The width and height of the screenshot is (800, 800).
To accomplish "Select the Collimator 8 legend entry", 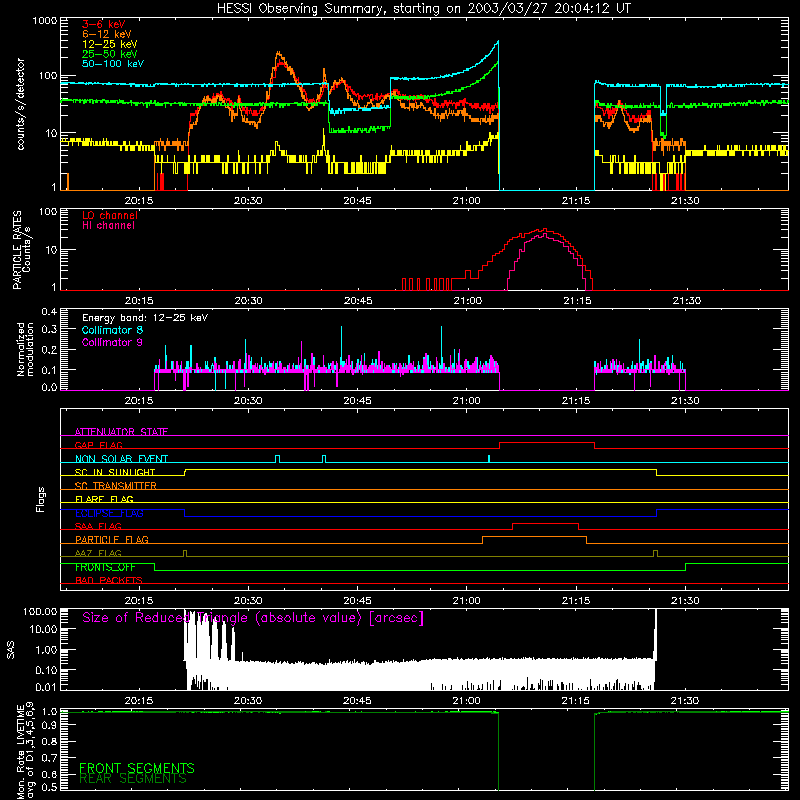I will 112,330.
